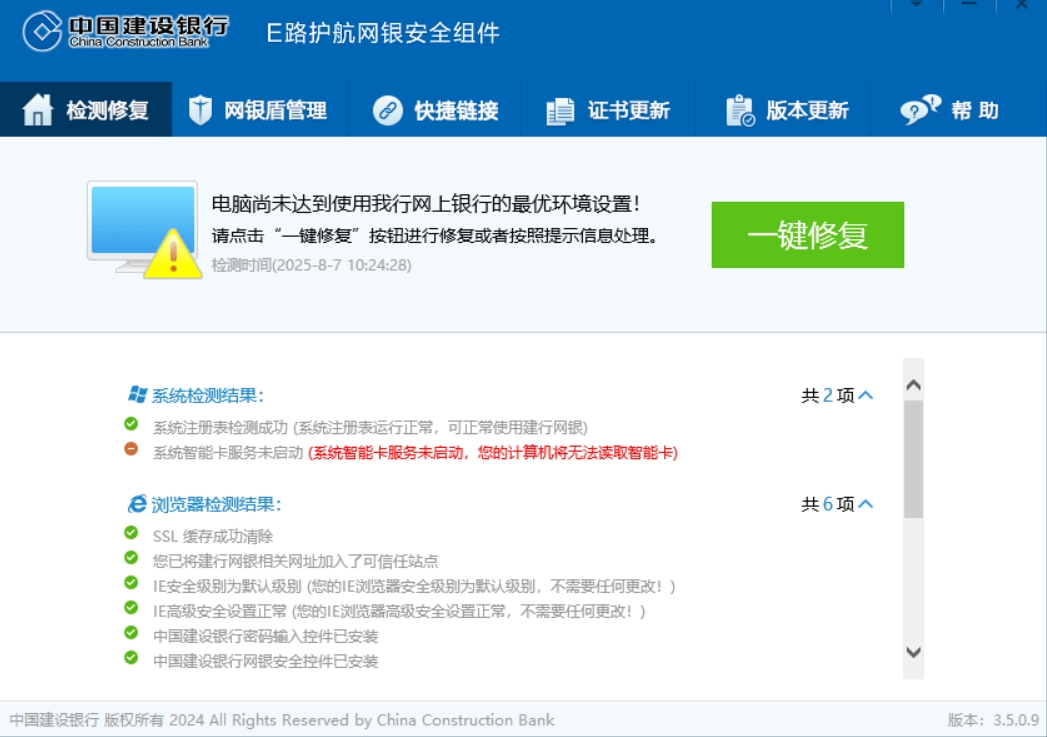Screen dimensions: 1047x737
Task: Click the house icon beside 检测修复
Action: tap(37, 109)
